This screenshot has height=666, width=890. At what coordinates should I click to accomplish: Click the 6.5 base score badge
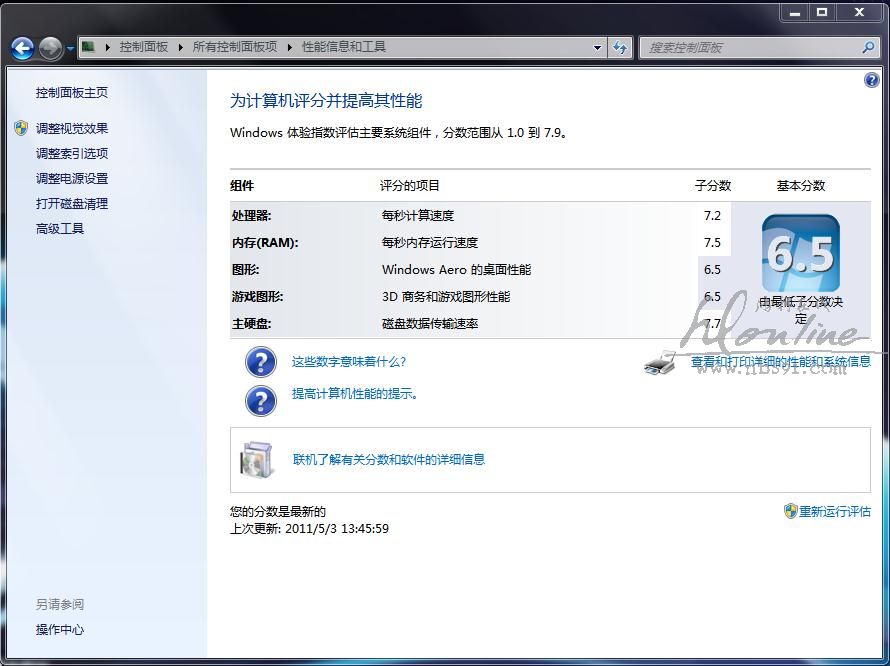pos(800,254)
